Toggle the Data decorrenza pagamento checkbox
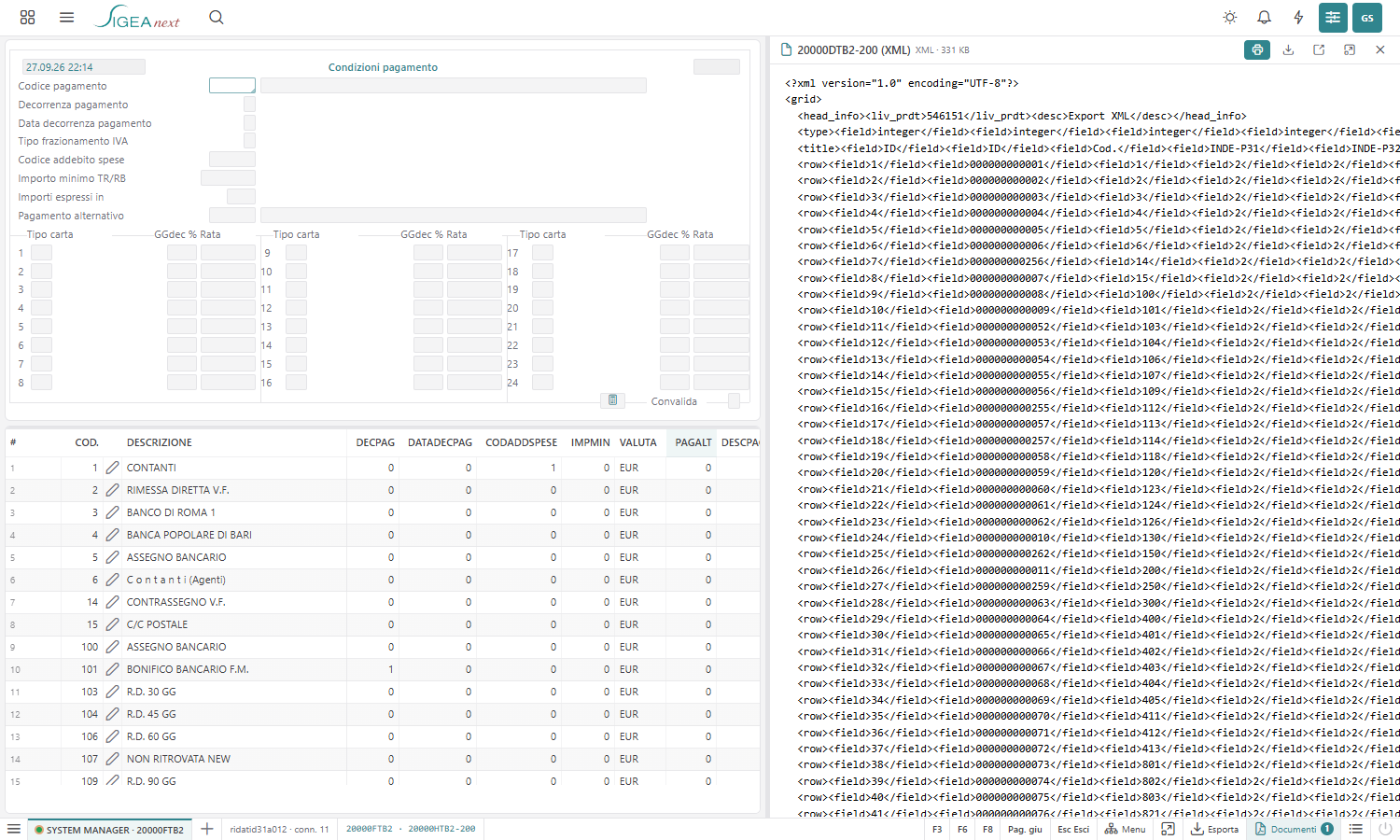This screenshot has height=840, width=1400. click(x=249, y=122)
